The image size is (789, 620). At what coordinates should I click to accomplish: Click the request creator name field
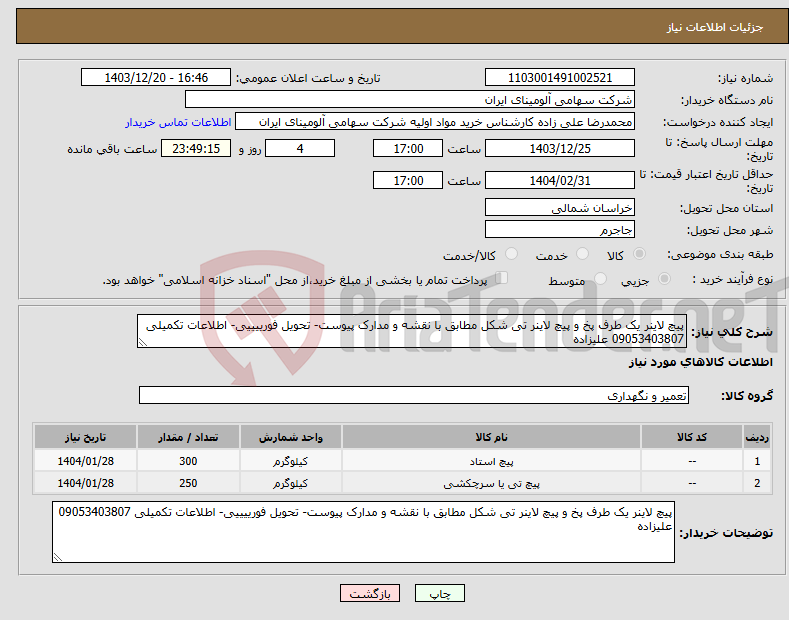point(435,122)
